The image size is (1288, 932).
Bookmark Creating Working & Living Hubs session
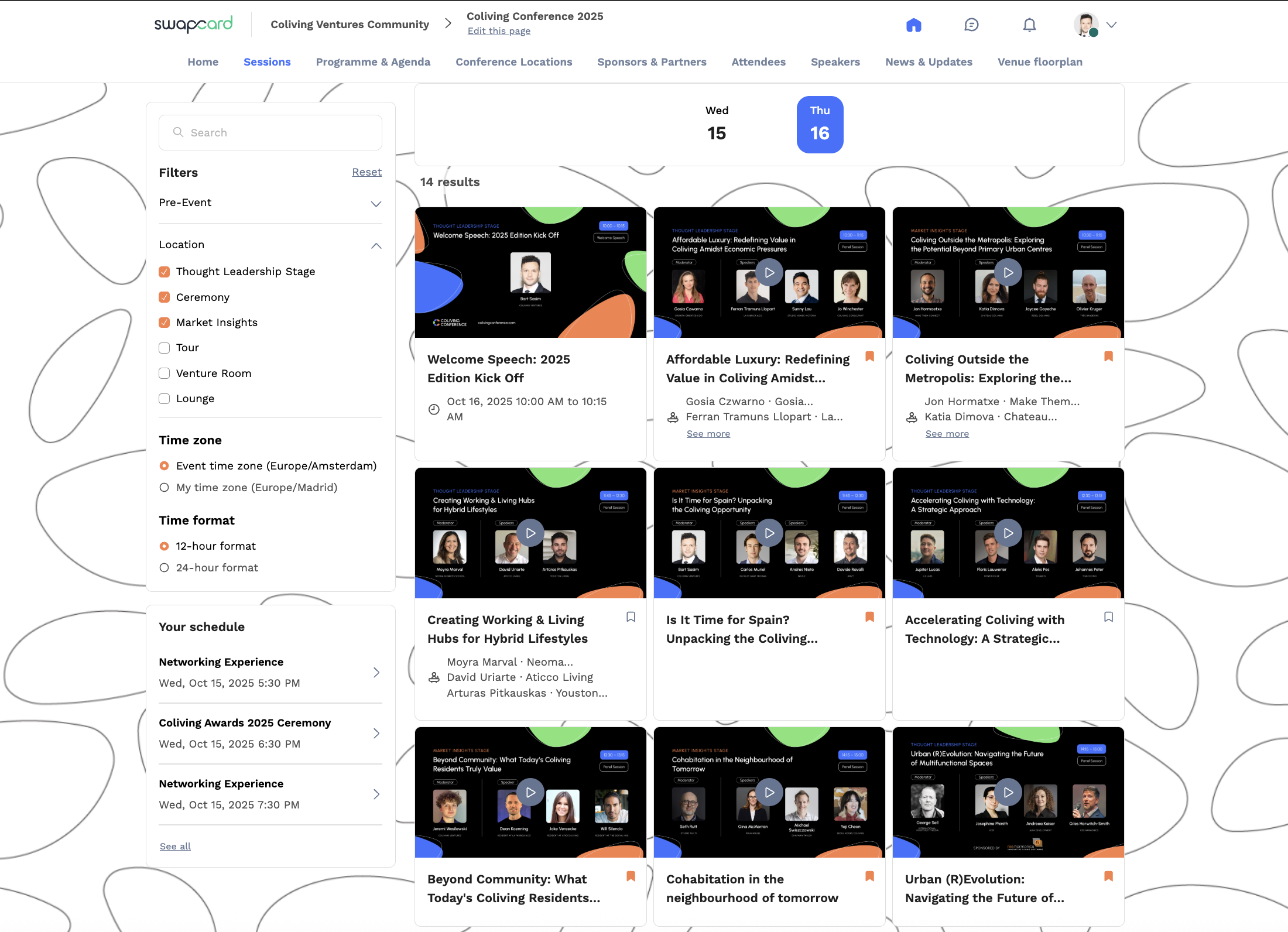point(631,617)
